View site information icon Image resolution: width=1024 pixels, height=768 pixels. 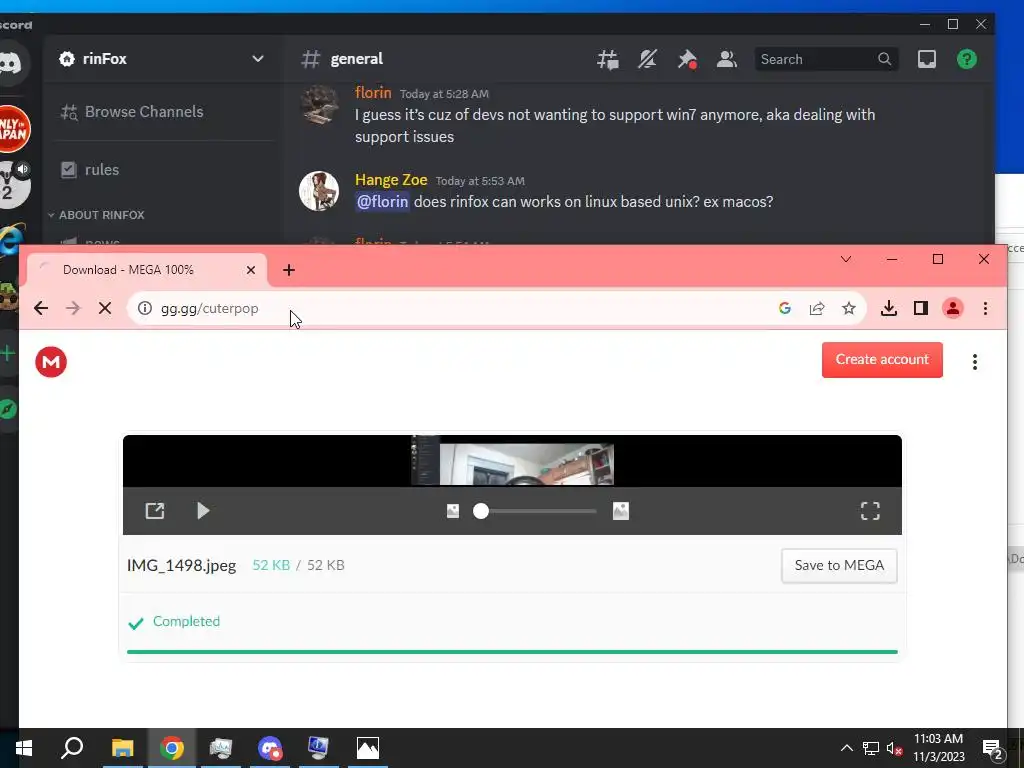click(x=145, y=308)
